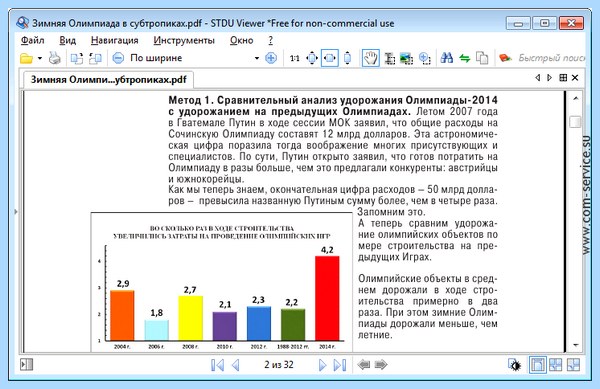Navigate back in view history
The image size is (600, 389).
point(364,365)
